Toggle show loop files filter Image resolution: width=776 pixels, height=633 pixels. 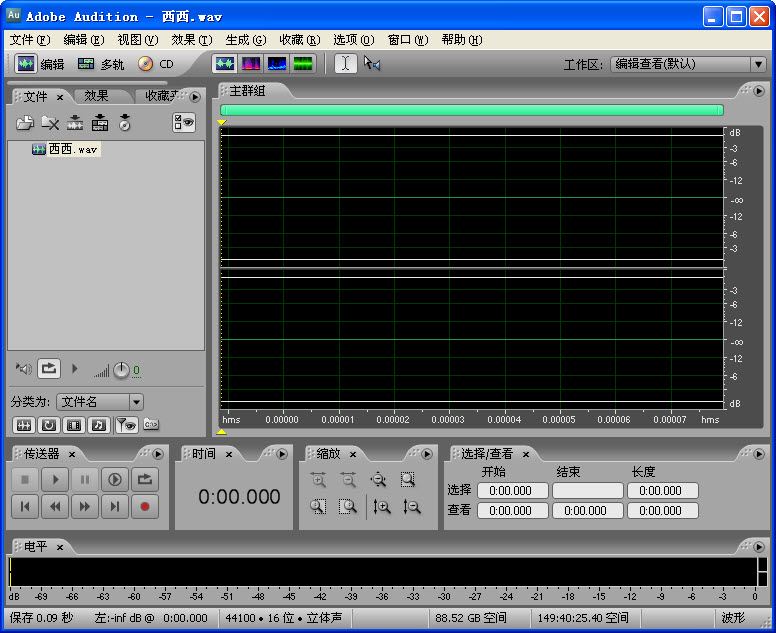pos(48,425)
